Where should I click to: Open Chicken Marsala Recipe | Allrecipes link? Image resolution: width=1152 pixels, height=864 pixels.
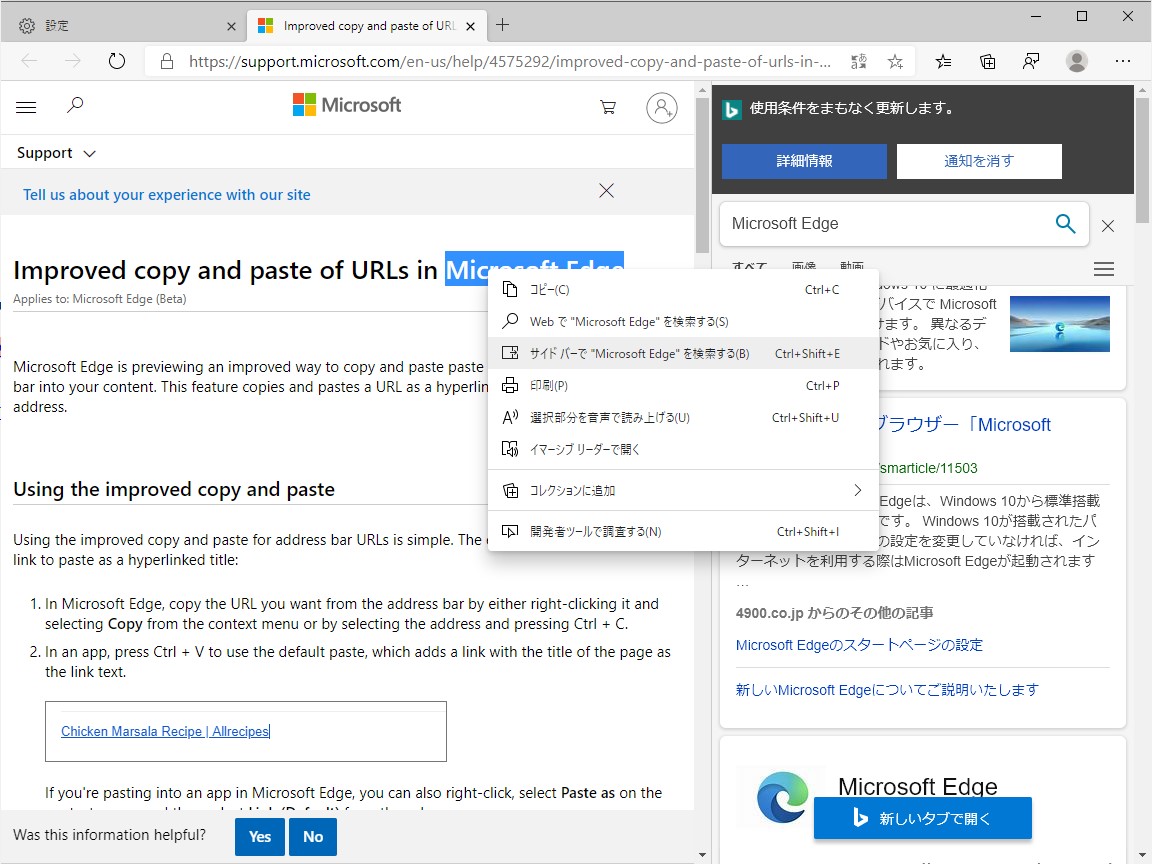coord(165,731)
